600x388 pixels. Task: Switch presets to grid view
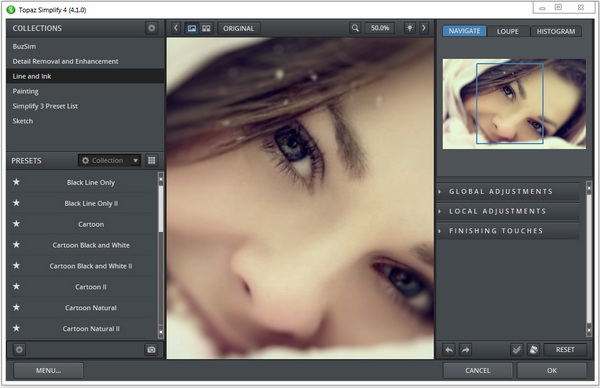[152, 160]
